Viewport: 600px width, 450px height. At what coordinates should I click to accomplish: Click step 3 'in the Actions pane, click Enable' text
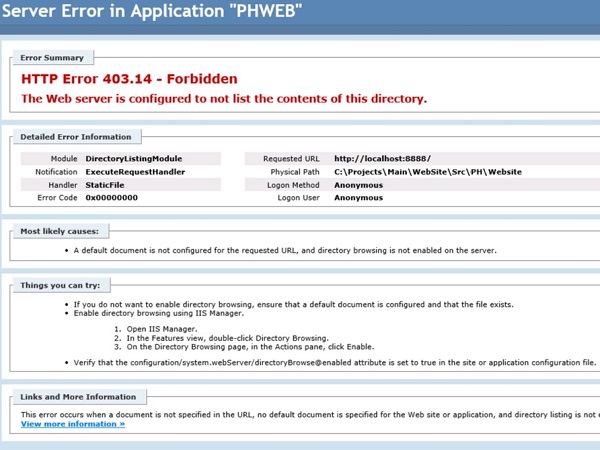point(311,347)
